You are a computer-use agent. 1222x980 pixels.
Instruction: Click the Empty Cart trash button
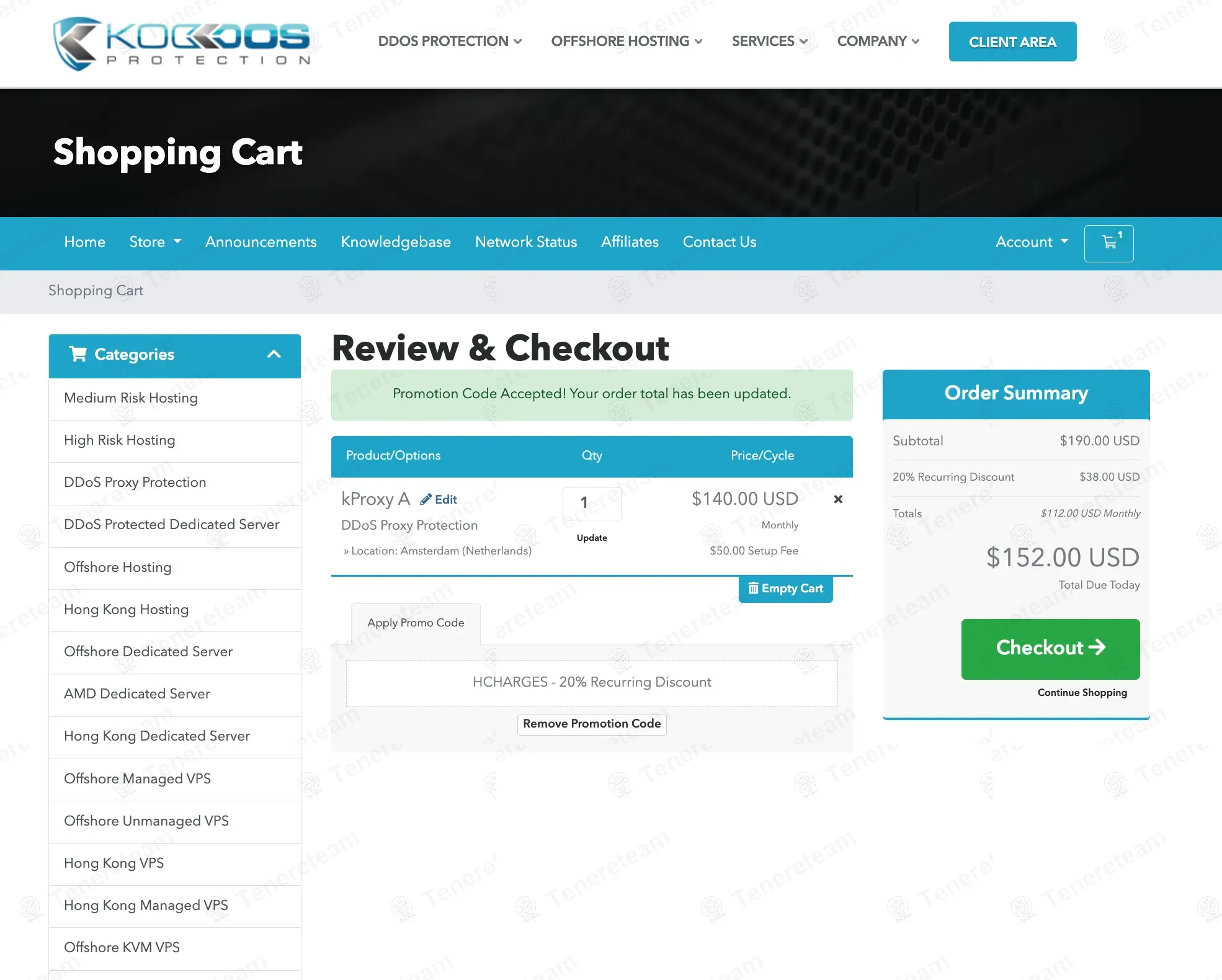tap(785, 589)
